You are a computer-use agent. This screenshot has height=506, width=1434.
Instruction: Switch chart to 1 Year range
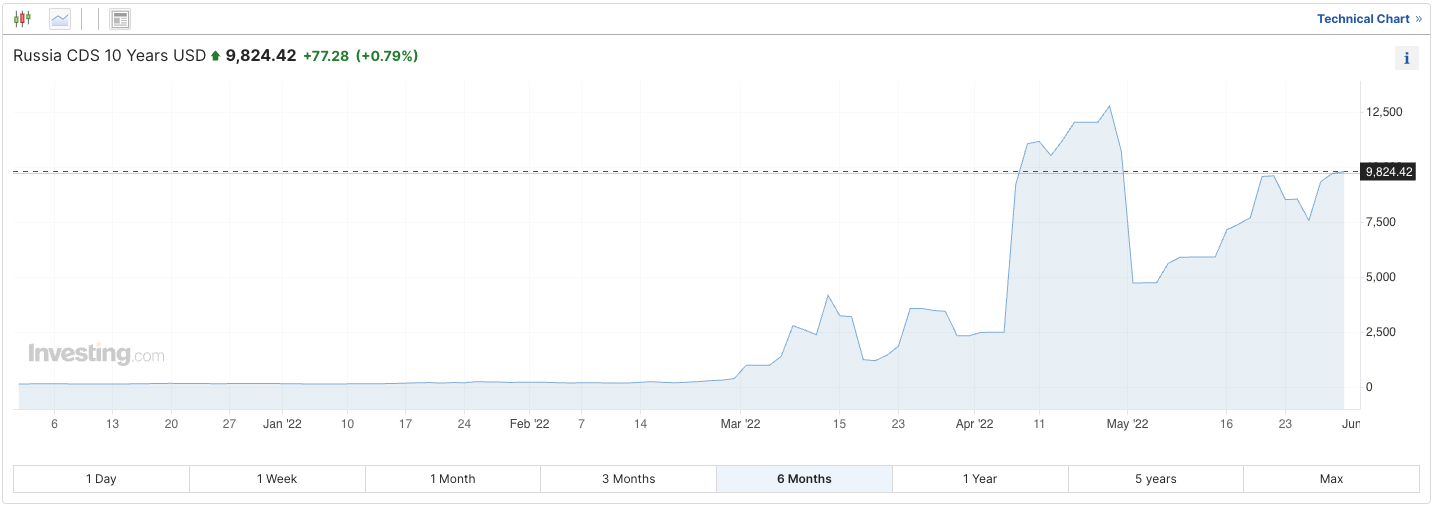(980, 479)
